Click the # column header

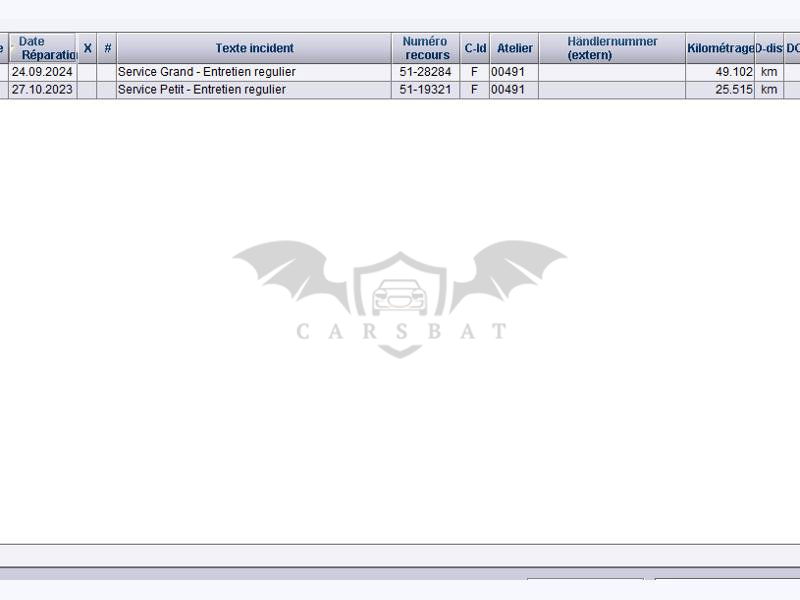click(107, 48)
